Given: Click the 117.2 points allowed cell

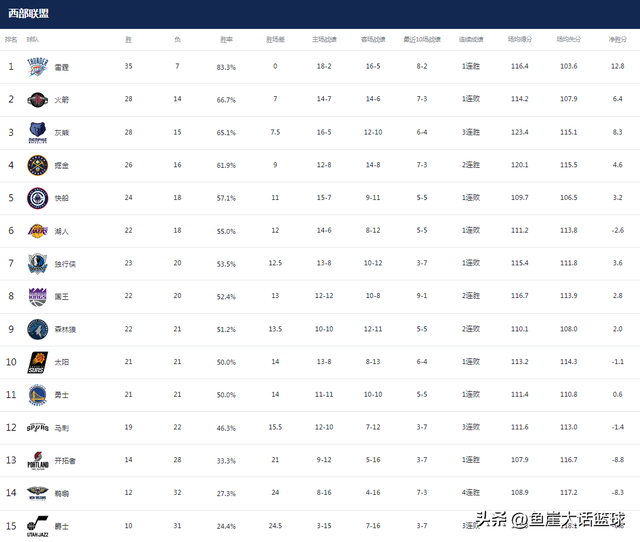Looking at the screenshot, I should 569,493.
